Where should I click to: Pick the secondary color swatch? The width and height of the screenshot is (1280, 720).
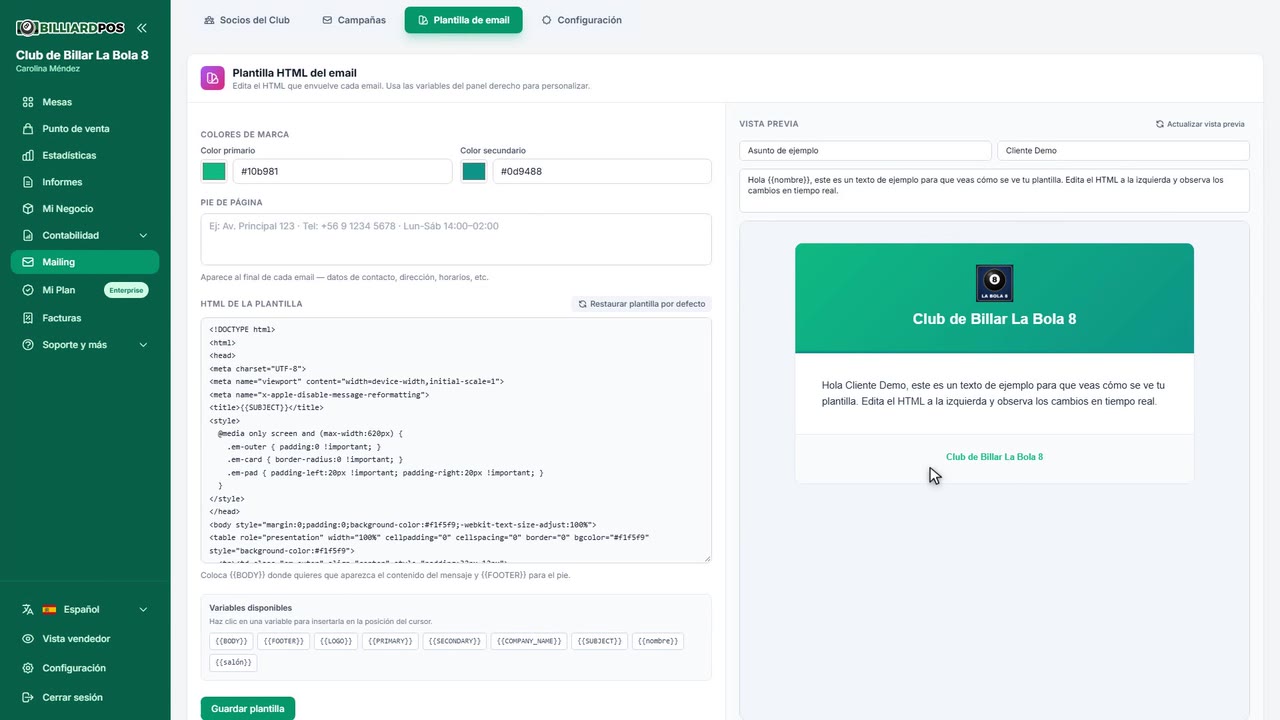pyautogui.click(x=474, y=171)
